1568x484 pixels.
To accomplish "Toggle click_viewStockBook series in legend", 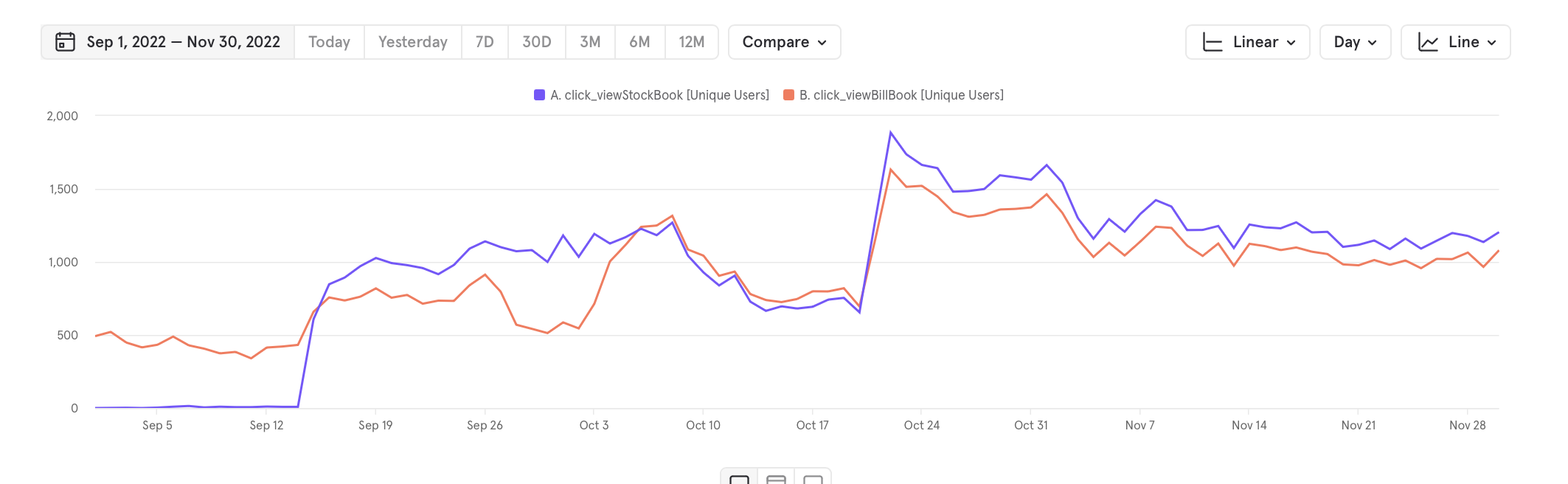I will click(x=659, y=95).
